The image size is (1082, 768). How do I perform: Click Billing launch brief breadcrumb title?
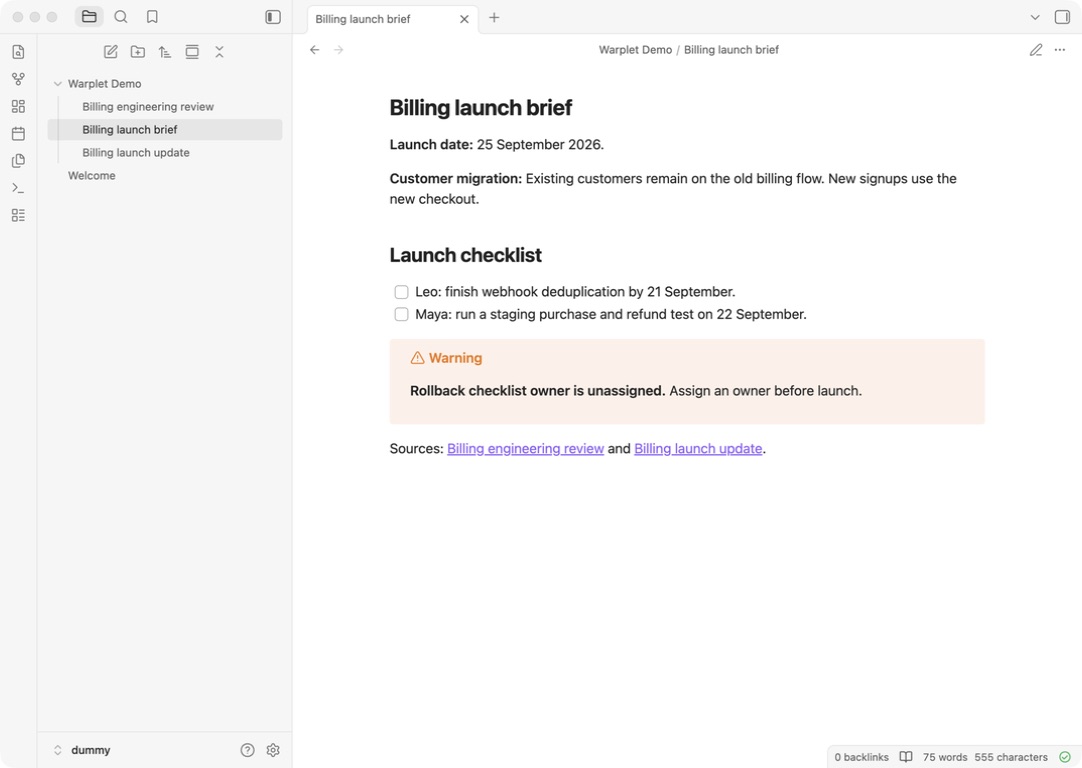[731, 50]
